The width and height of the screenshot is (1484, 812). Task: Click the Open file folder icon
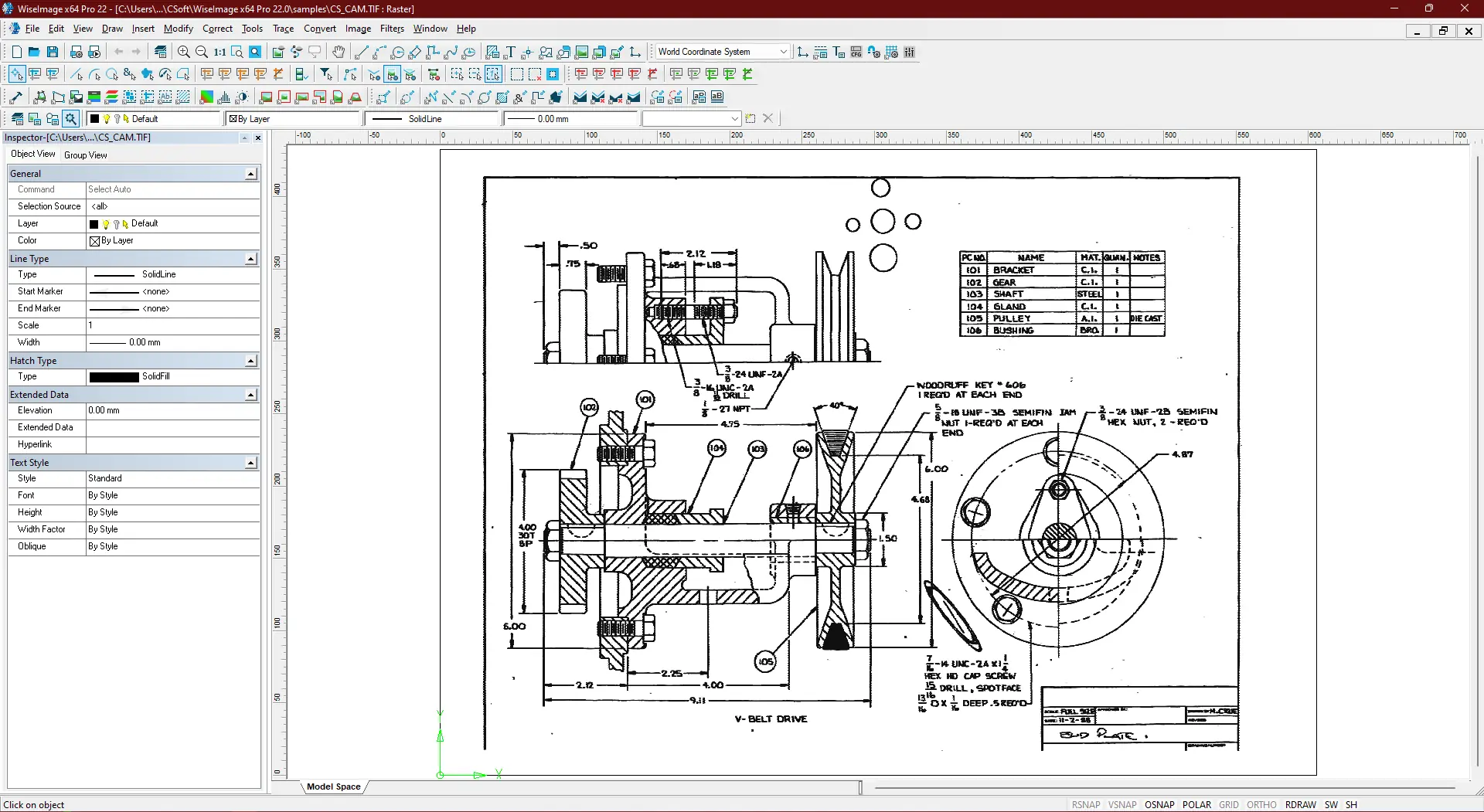[34, 52]
